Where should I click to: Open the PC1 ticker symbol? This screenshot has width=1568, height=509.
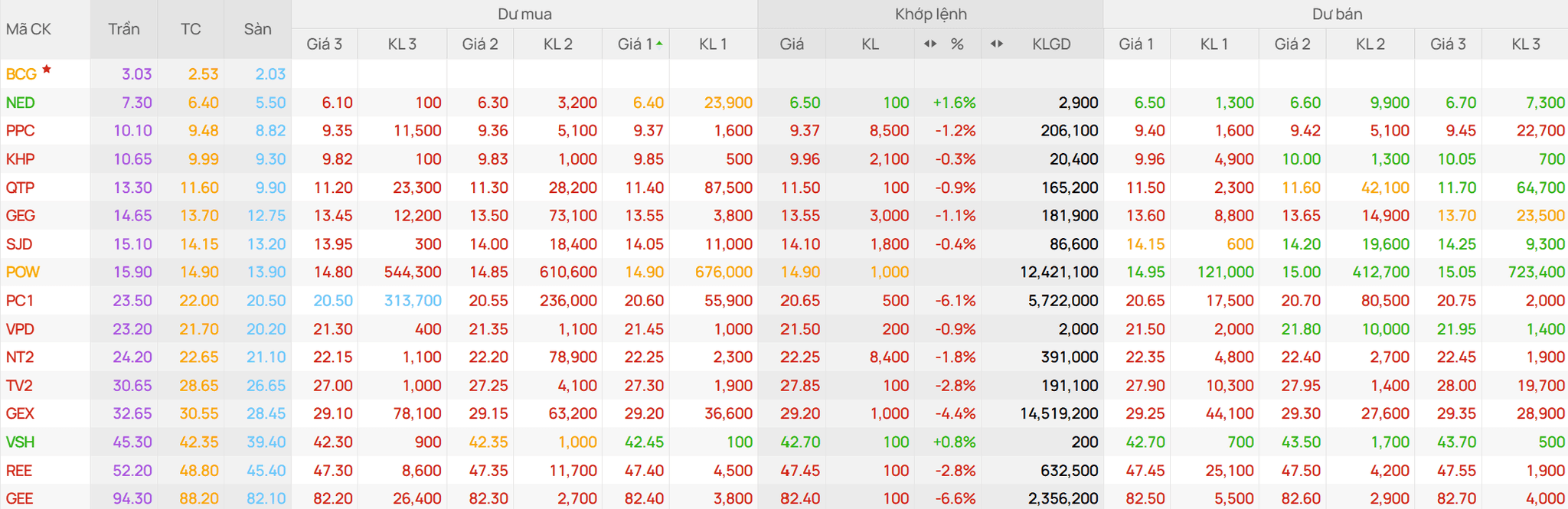tap(20, 301)
